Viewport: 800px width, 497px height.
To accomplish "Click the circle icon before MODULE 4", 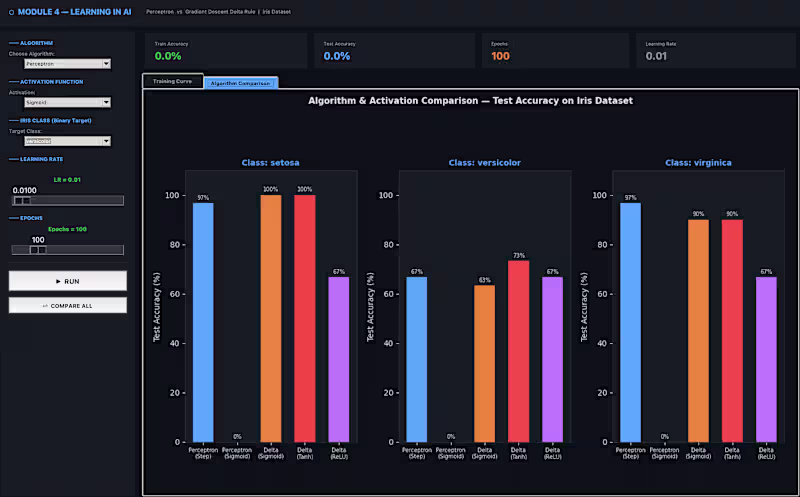I will 12,12.
